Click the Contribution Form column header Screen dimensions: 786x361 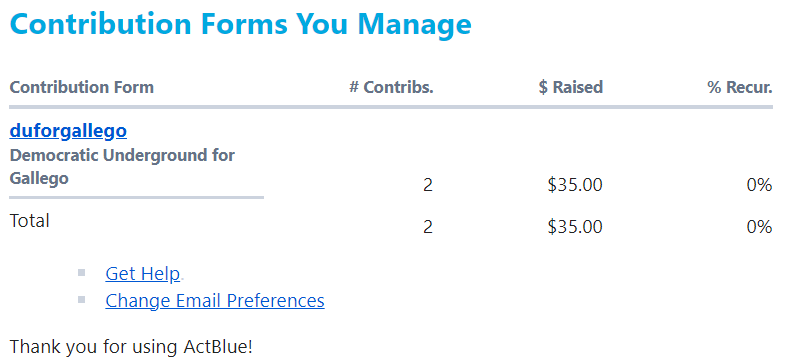pyautogui.click(x=82, y=87)
